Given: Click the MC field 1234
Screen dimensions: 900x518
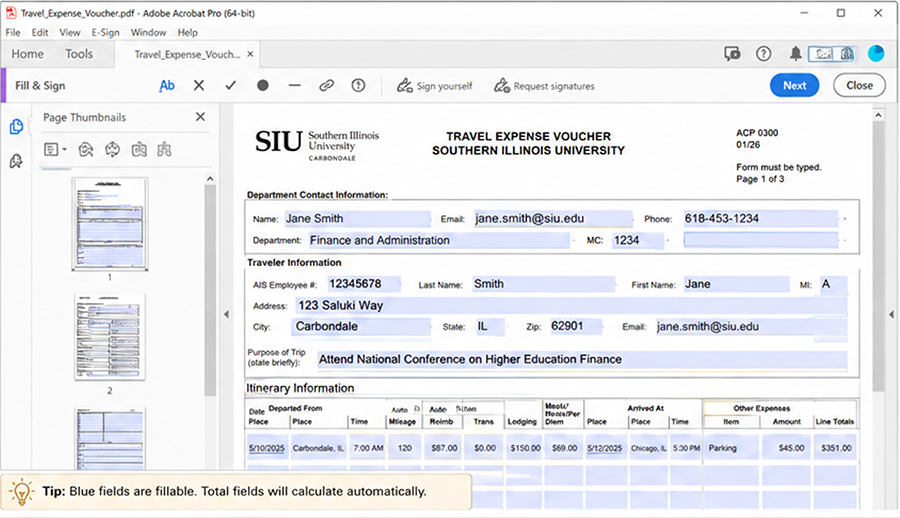Looking at the screenshot, I should tap(638, 241).
